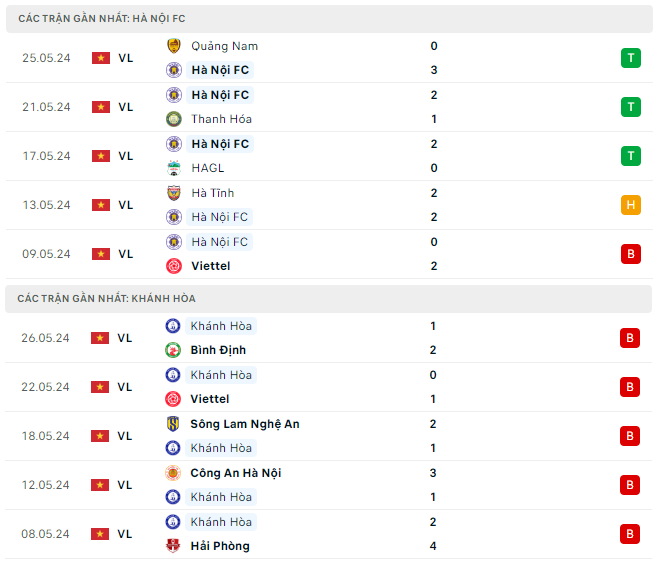
Task: Click the 12.05.24 match date
Action: [x=46, y=485]
